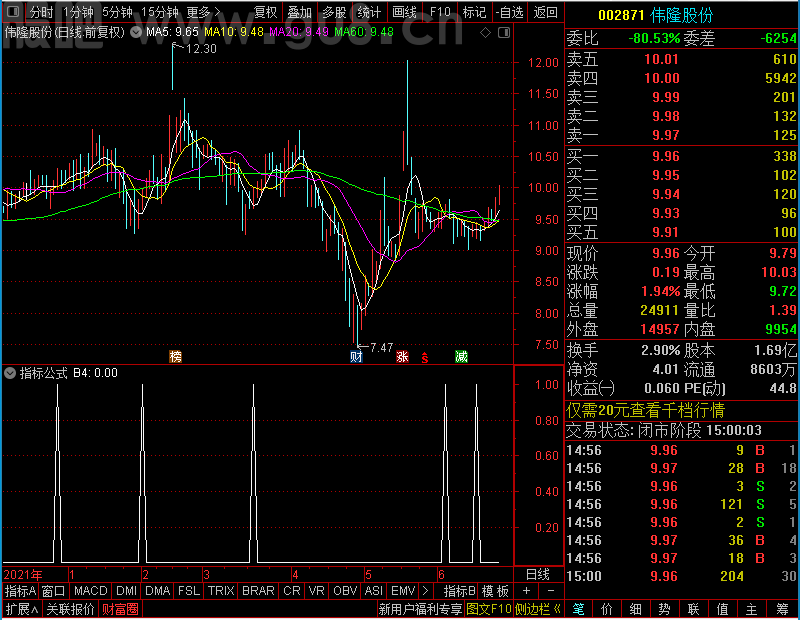
Task: Open F10 company info
Action: [440, 12]
